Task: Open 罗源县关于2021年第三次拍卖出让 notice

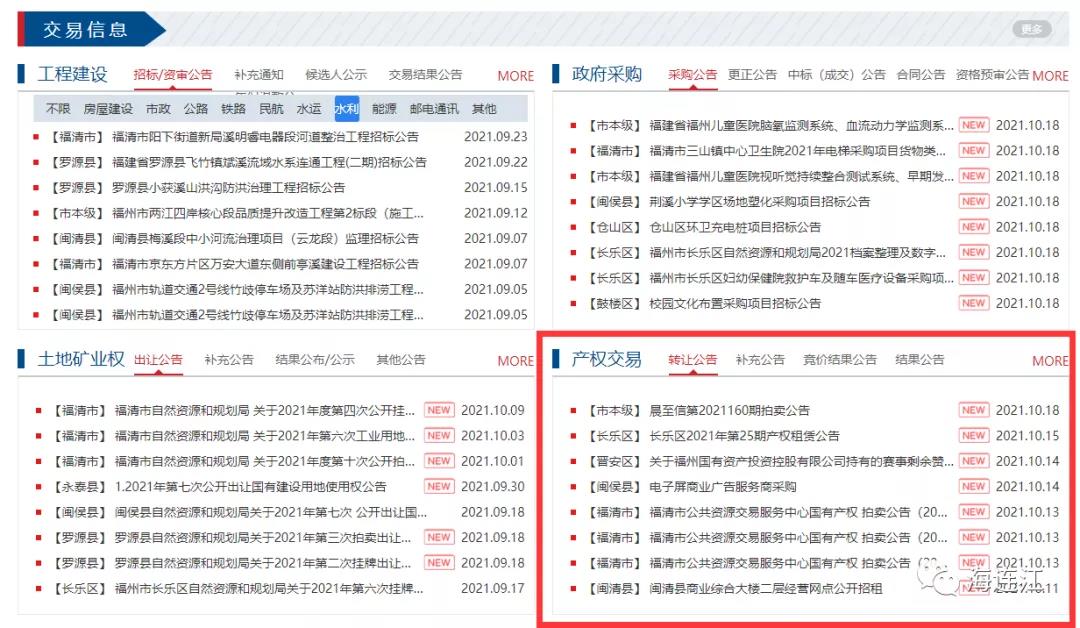Action: (263, 538)
